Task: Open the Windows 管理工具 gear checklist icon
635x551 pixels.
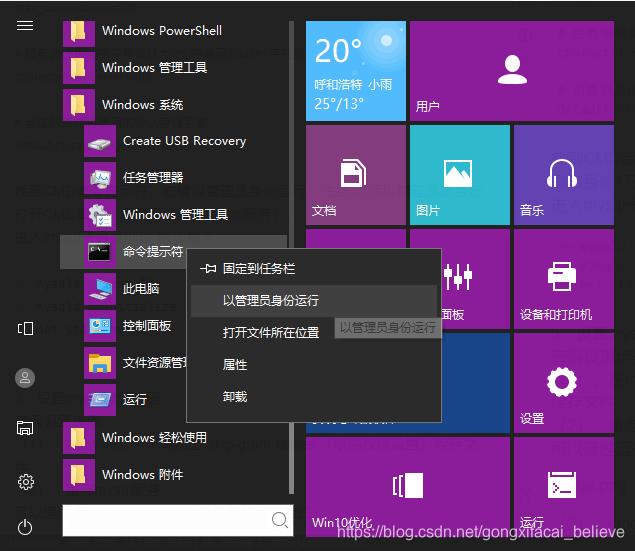Action: 100,215
